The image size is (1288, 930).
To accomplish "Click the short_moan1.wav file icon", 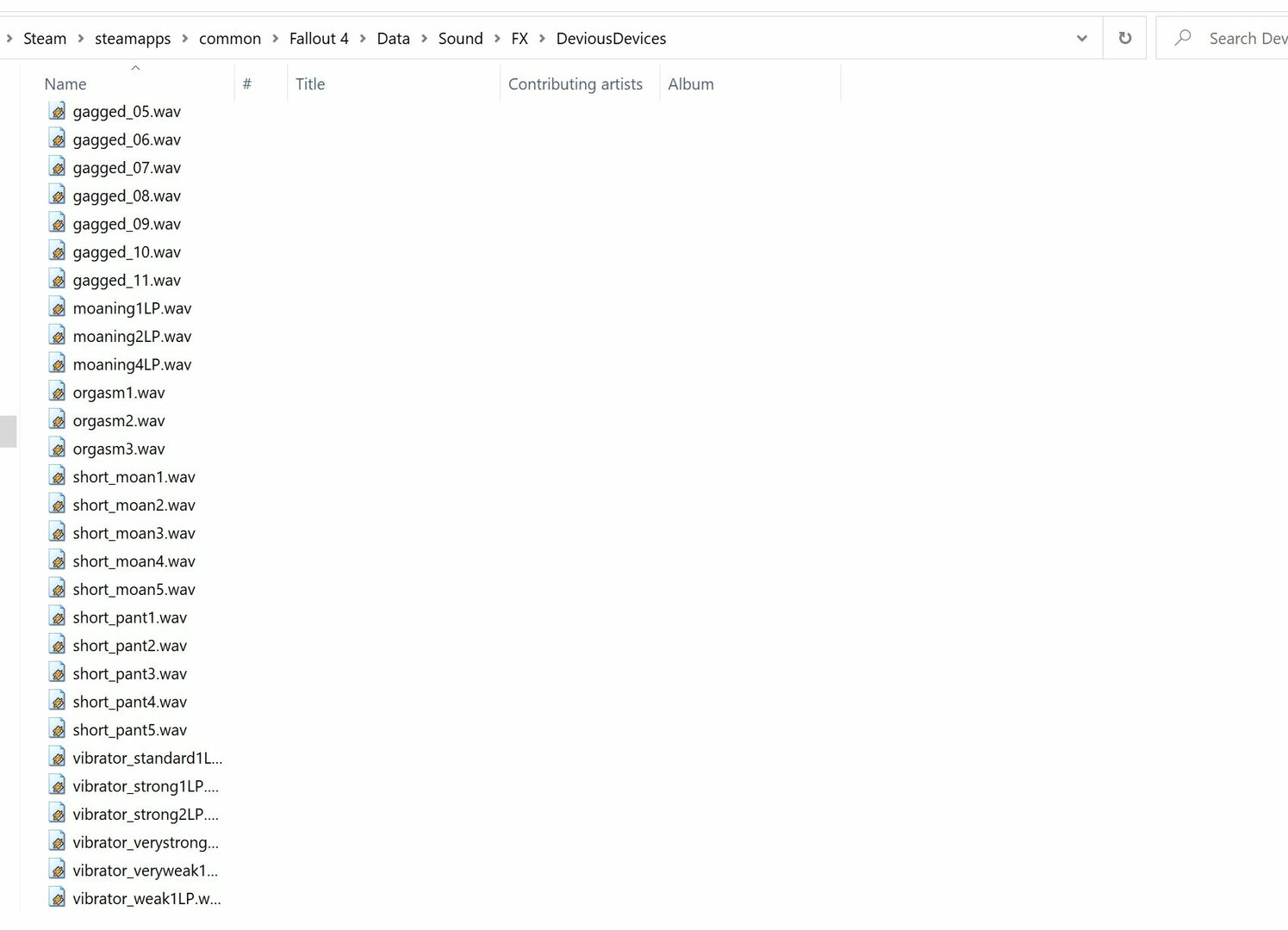I will (x=57, y=476).
